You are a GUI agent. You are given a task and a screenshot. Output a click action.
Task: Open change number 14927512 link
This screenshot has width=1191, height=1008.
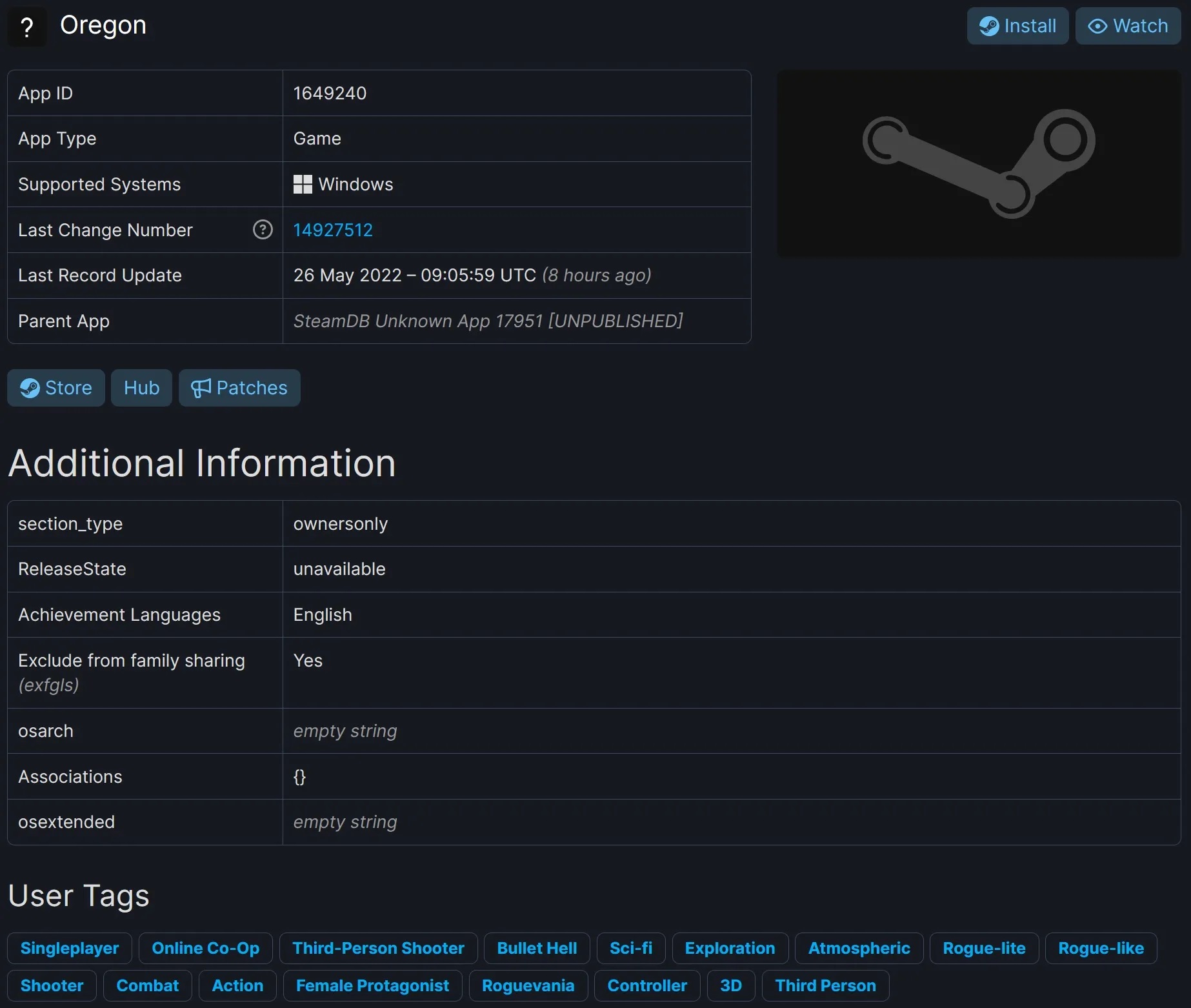333,230
